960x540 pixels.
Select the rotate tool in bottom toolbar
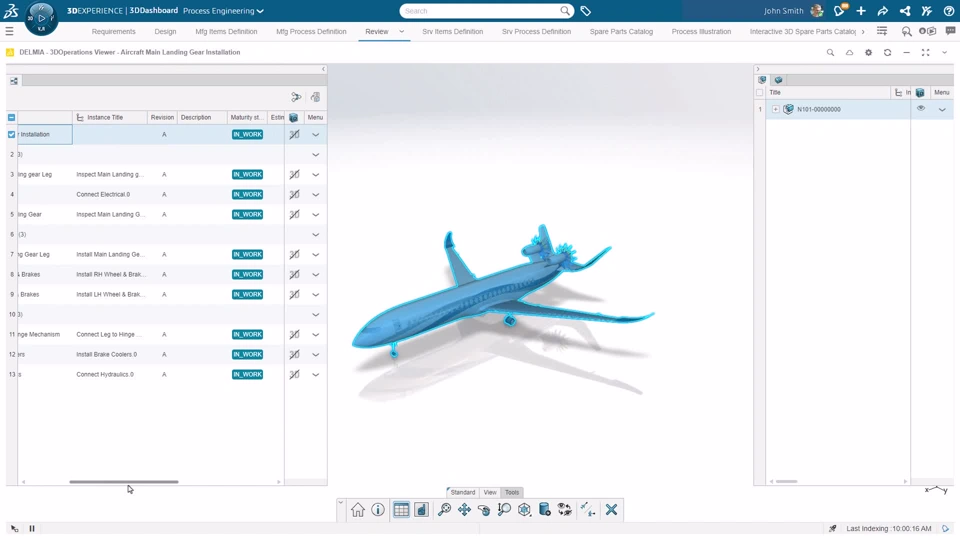click(x=484, y=509)
